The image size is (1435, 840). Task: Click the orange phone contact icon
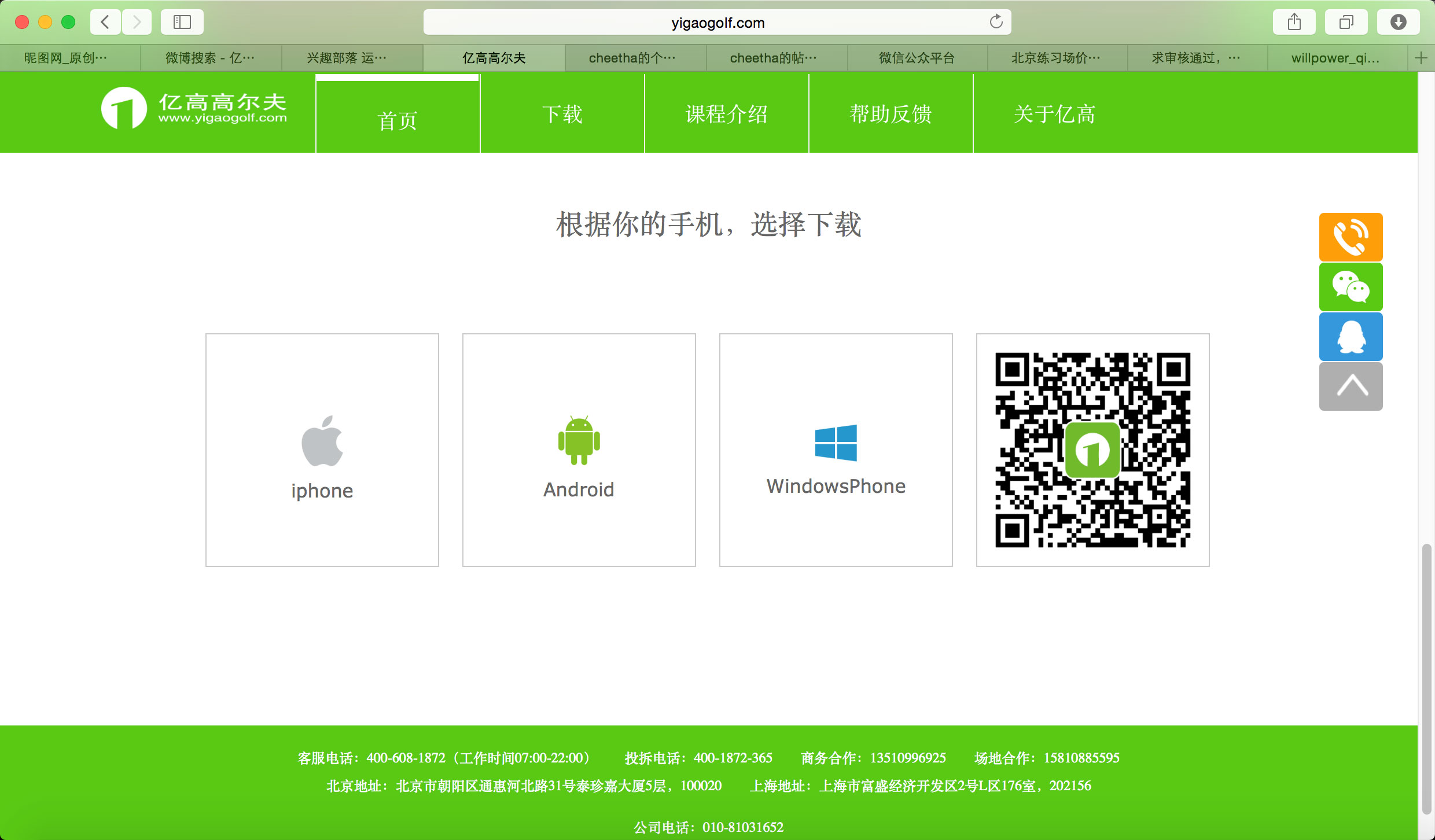[1351, 237]
